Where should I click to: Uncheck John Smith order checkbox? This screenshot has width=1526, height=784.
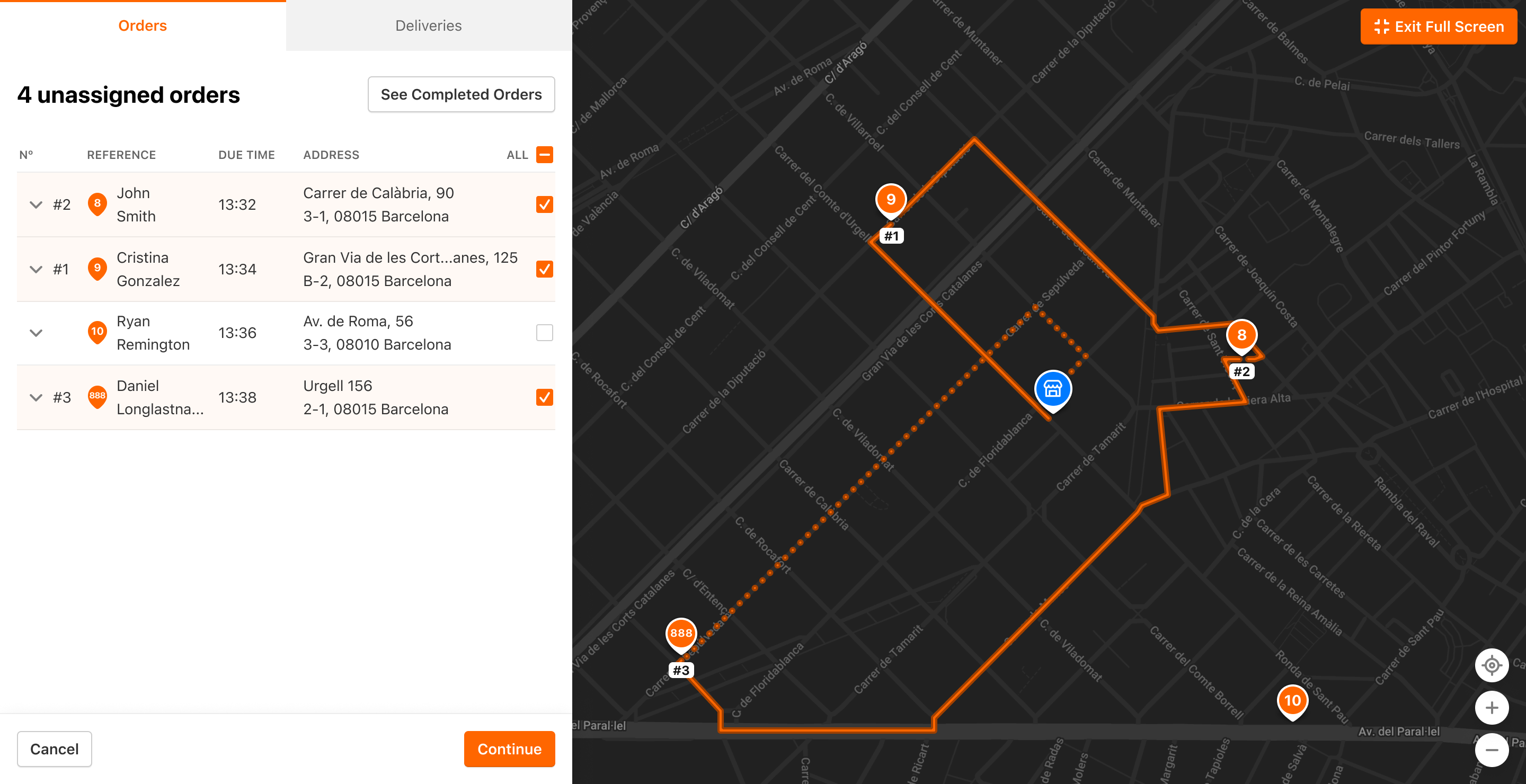pyautogui.click(x=544, y=204)
